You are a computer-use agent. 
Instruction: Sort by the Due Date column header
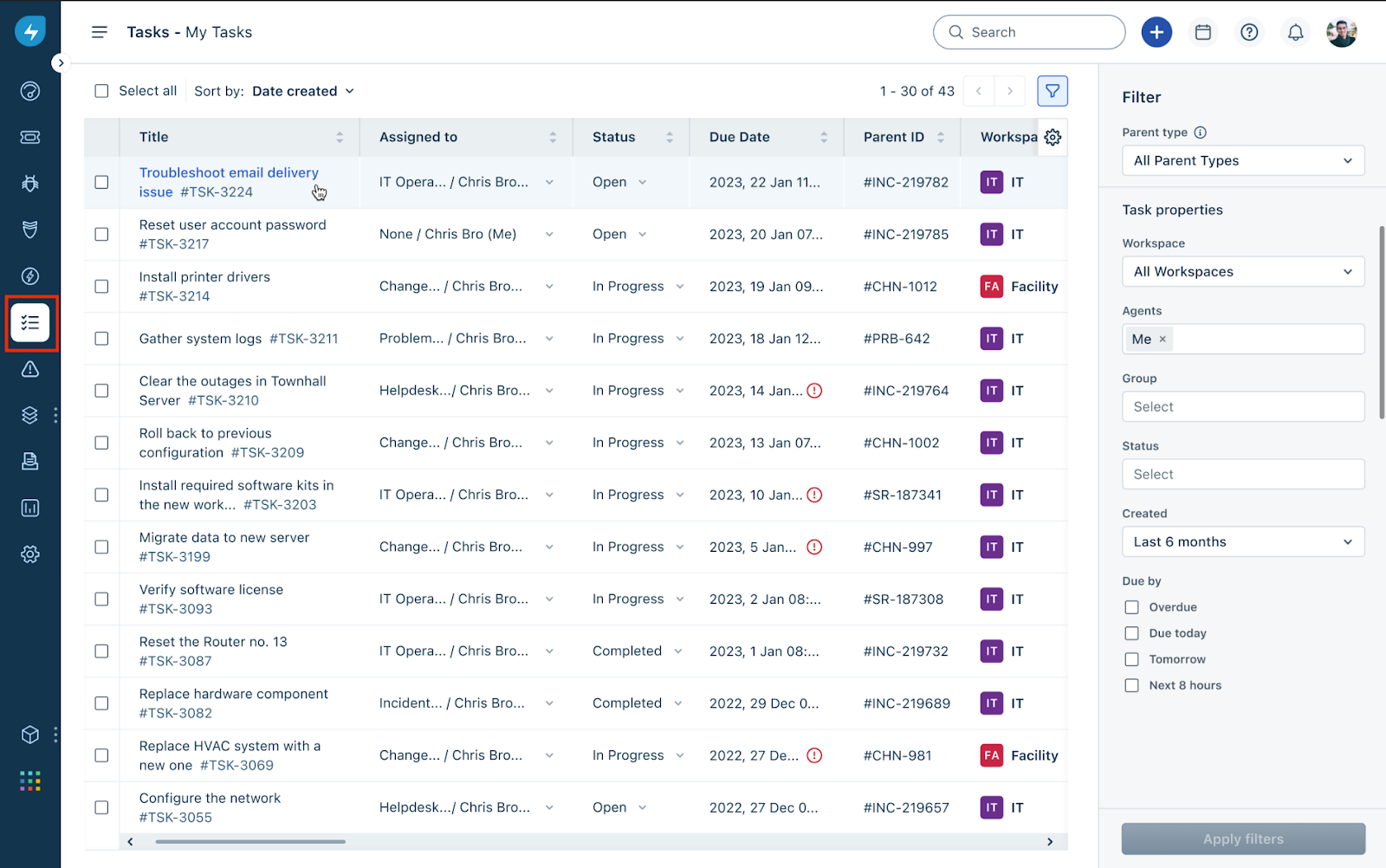click(739, 137)
